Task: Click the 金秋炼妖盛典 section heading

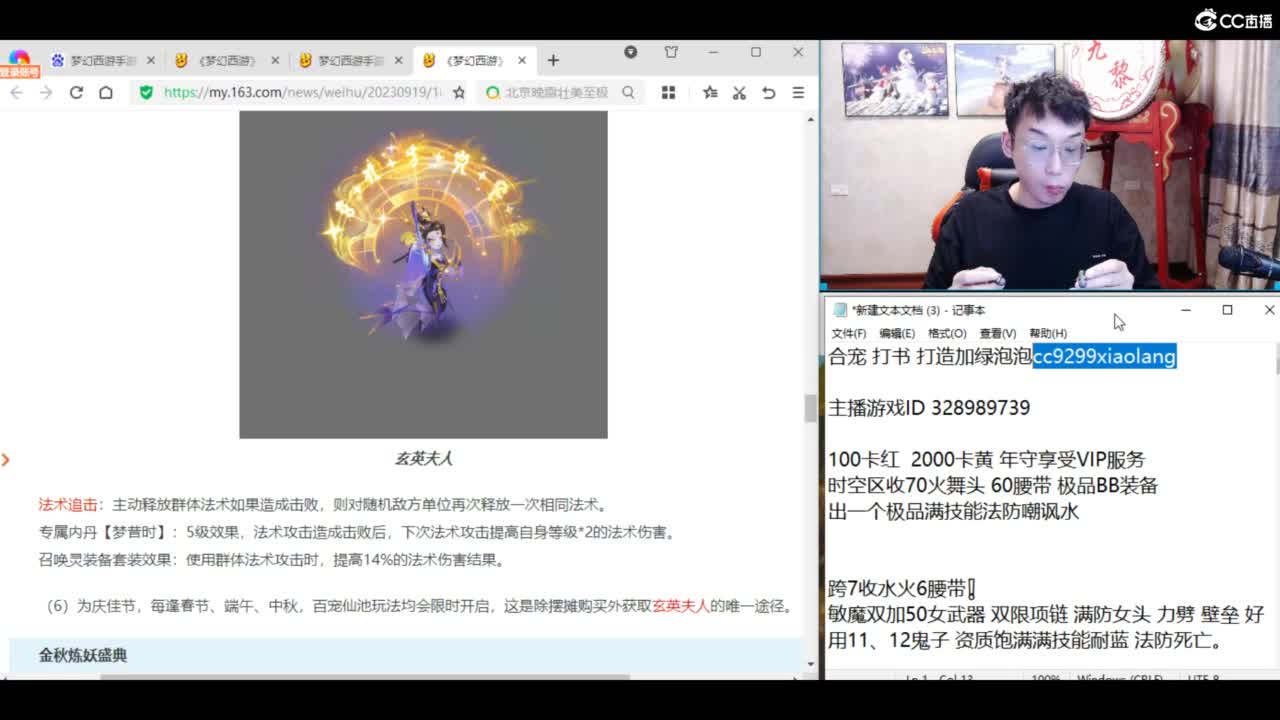Action: pos(83,656)
